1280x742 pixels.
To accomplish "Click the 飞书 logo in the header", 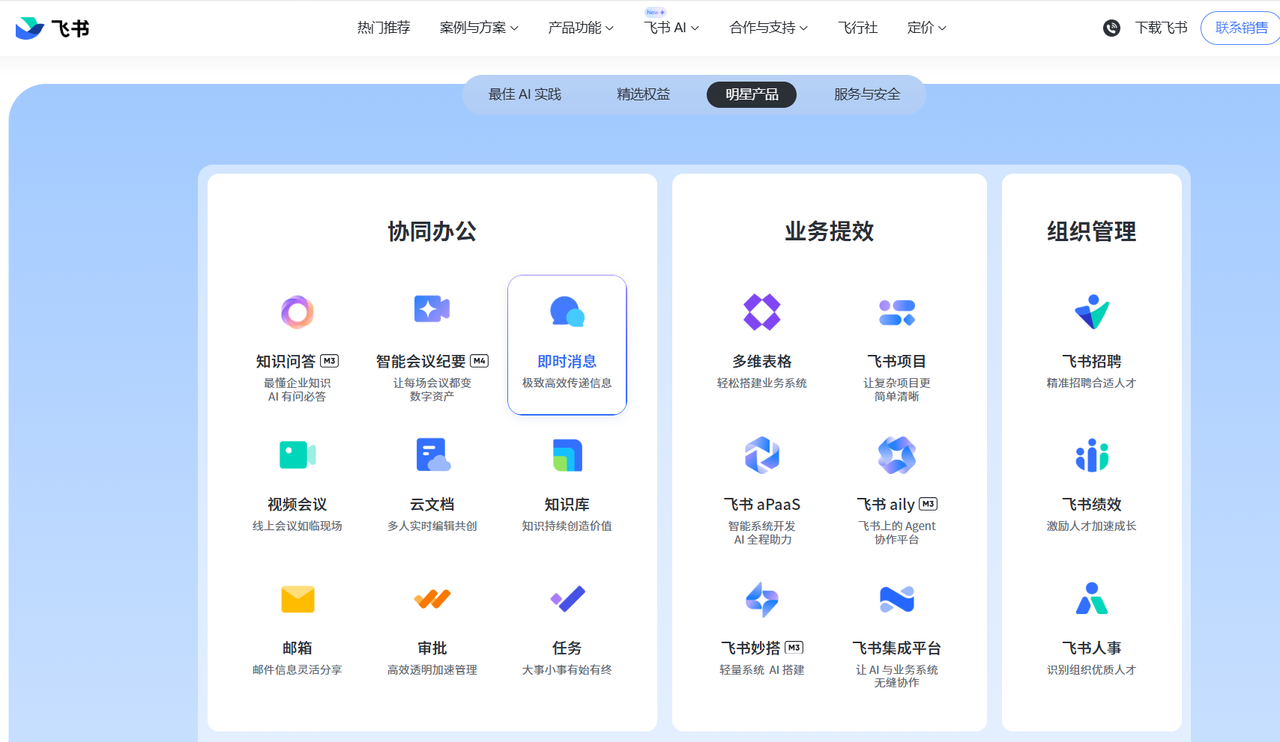I will tap(52, 28).
